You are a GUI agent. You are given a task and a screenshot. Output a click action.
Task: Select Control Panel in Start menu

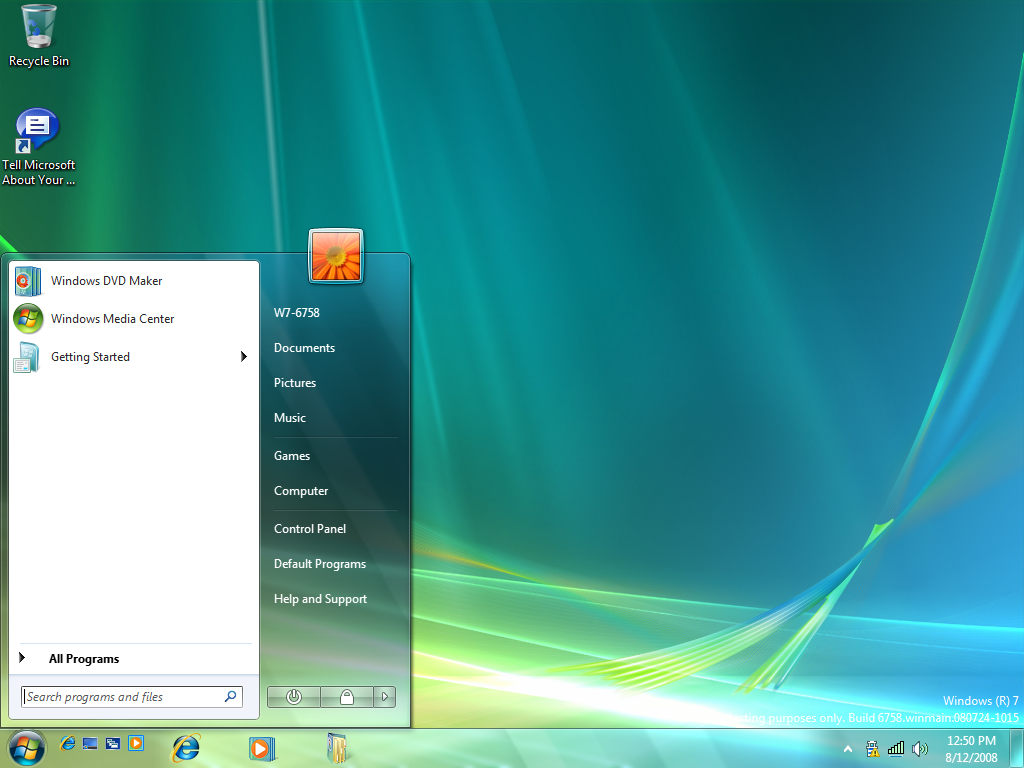tap(310, 529)
